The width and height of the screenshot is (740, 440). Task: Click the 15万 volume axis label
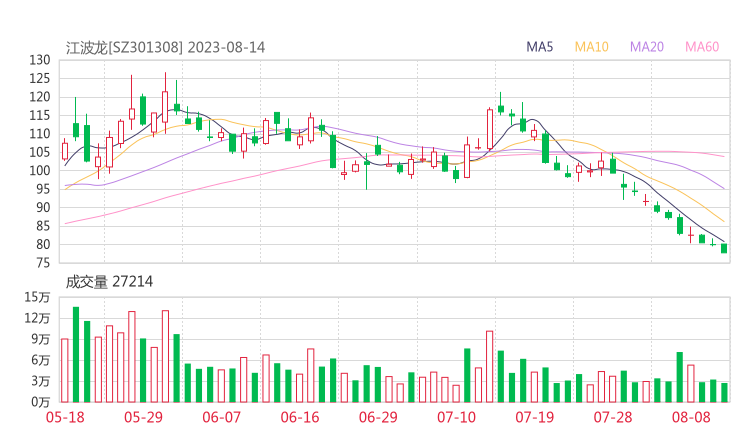(38, 298)
